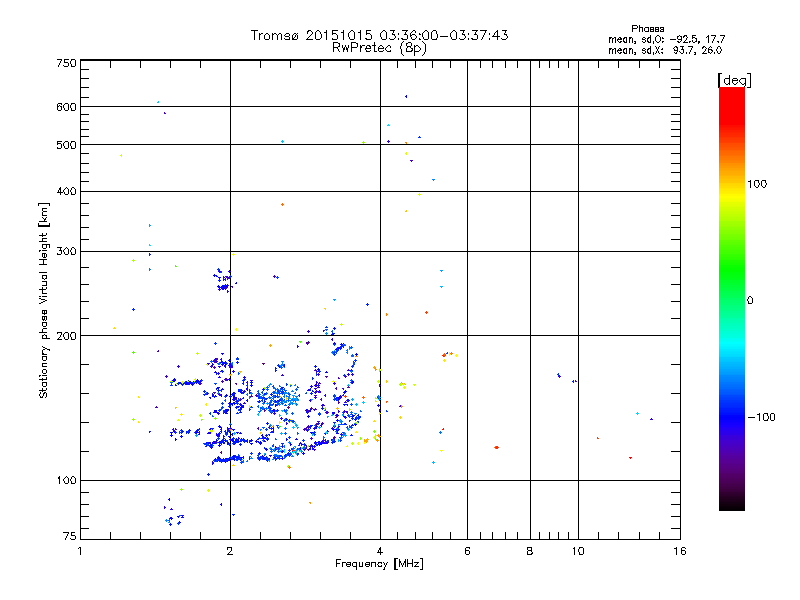This screenshot has width=800, height=600.
Task: Click the y-axis tick label '600'
Action: (x=67, y=107)
